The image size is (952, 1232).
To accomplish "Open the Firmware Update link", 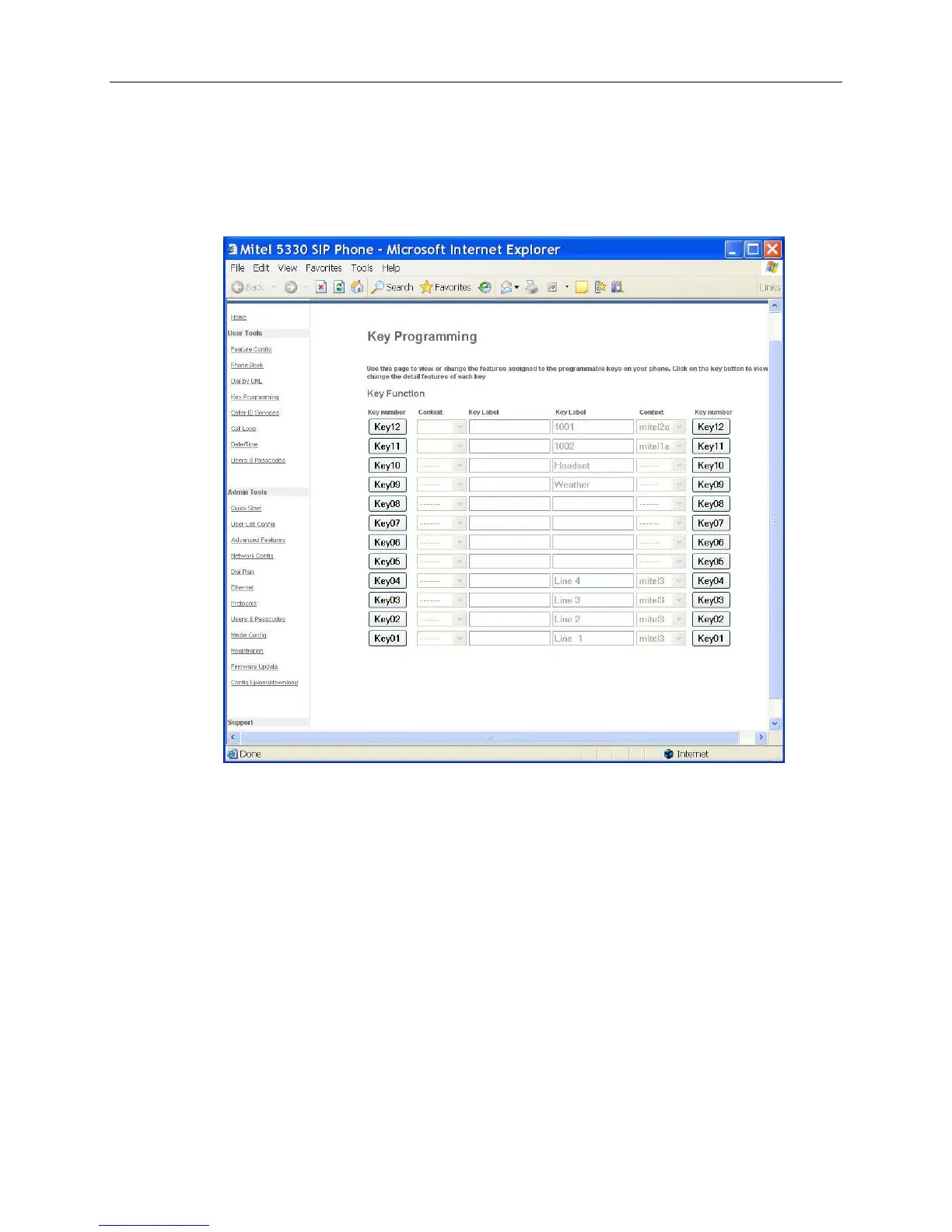I will click(x=254, y=667).
